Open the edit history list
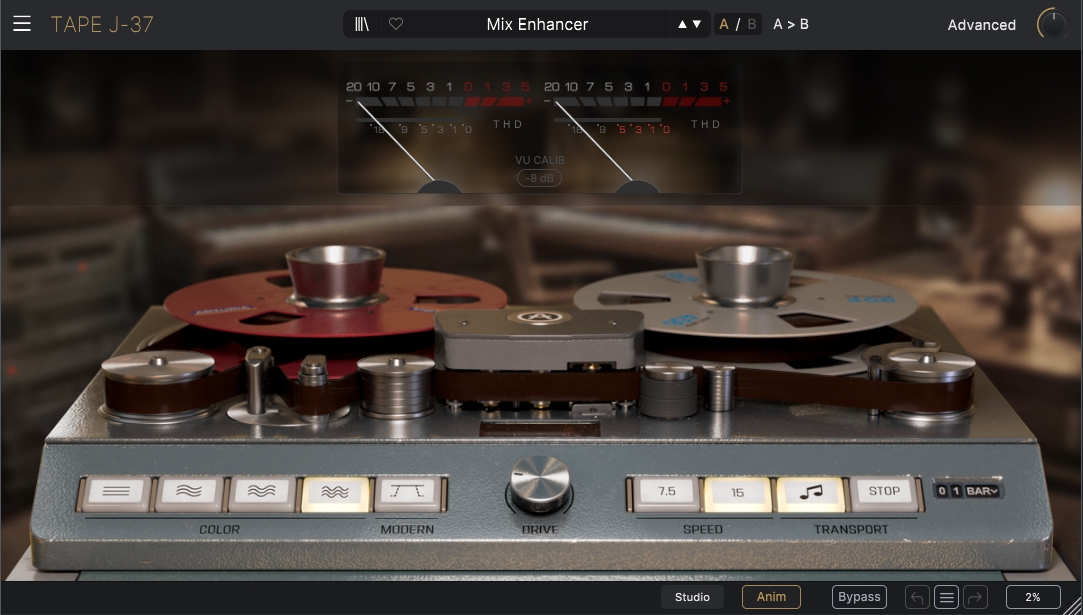Image resolution: width=1083 pixels, height=615 pixels. point(946,597)
